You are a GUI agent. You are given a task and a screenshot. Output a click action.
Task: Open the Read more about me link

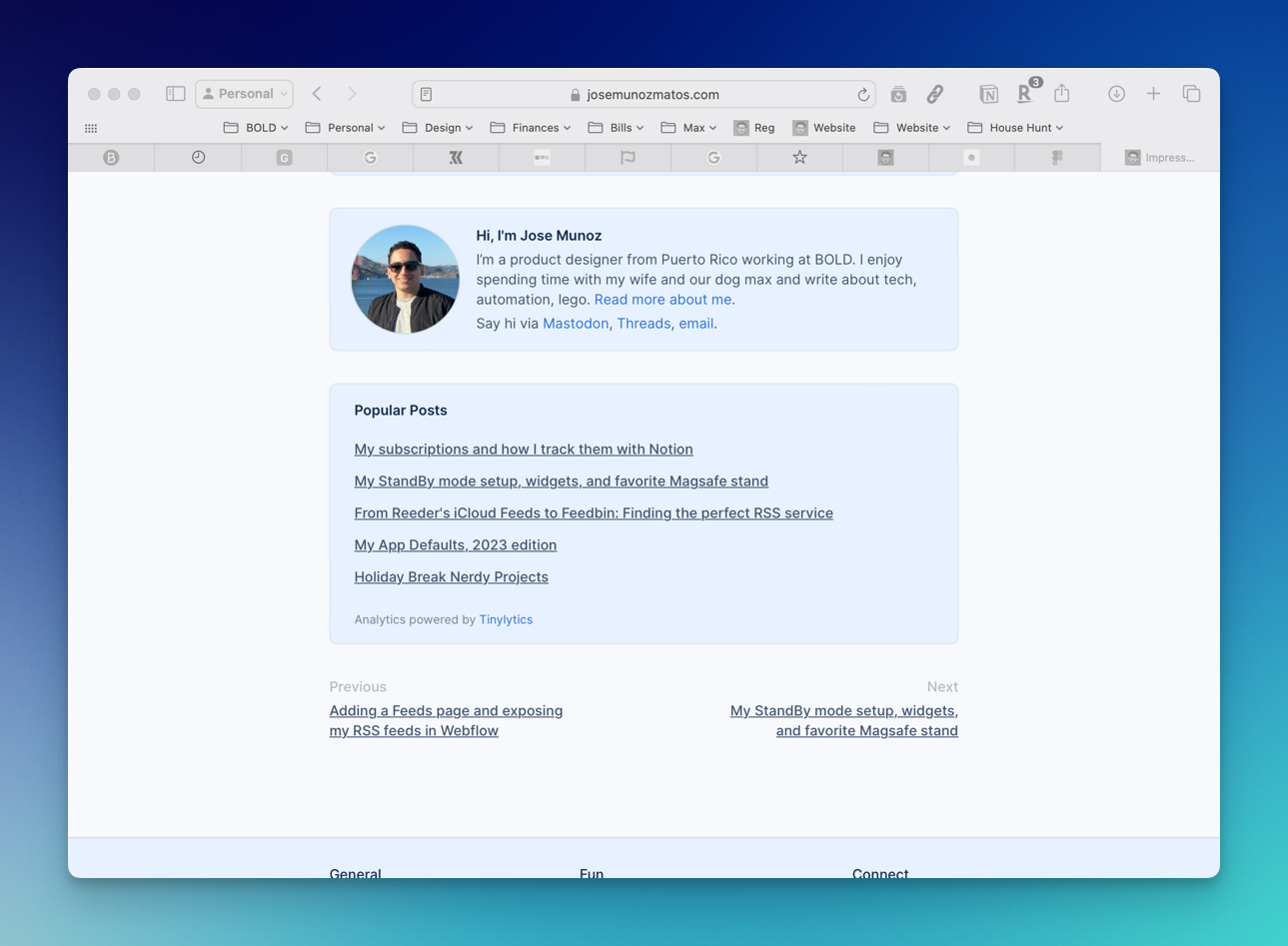click(662, 300)
